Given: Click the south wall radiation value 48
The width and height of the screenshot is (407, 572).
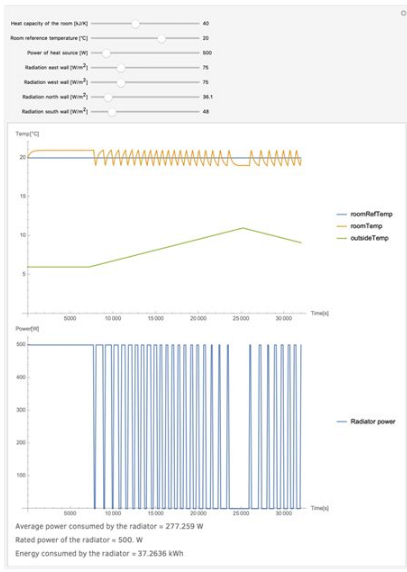Looking at the screenshot, I should [x=206, y=112].
